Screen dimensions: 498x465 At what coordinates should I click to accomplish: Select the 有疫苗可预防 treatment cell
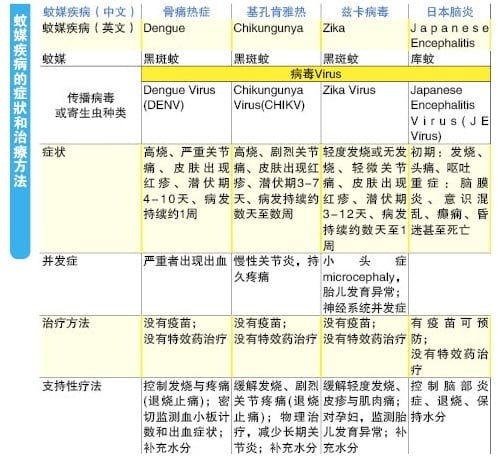click(x=450, y=346)
